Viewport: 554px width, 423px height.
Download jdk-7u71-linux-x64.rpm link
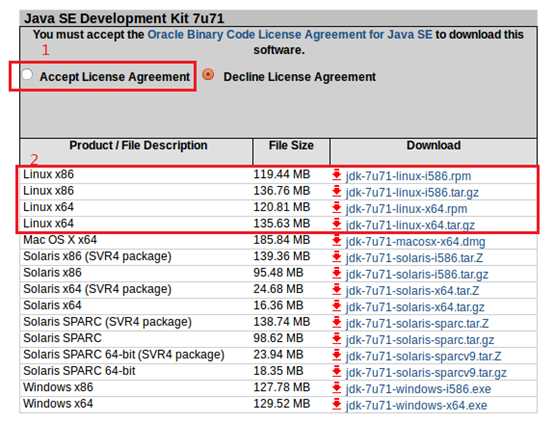406,209
